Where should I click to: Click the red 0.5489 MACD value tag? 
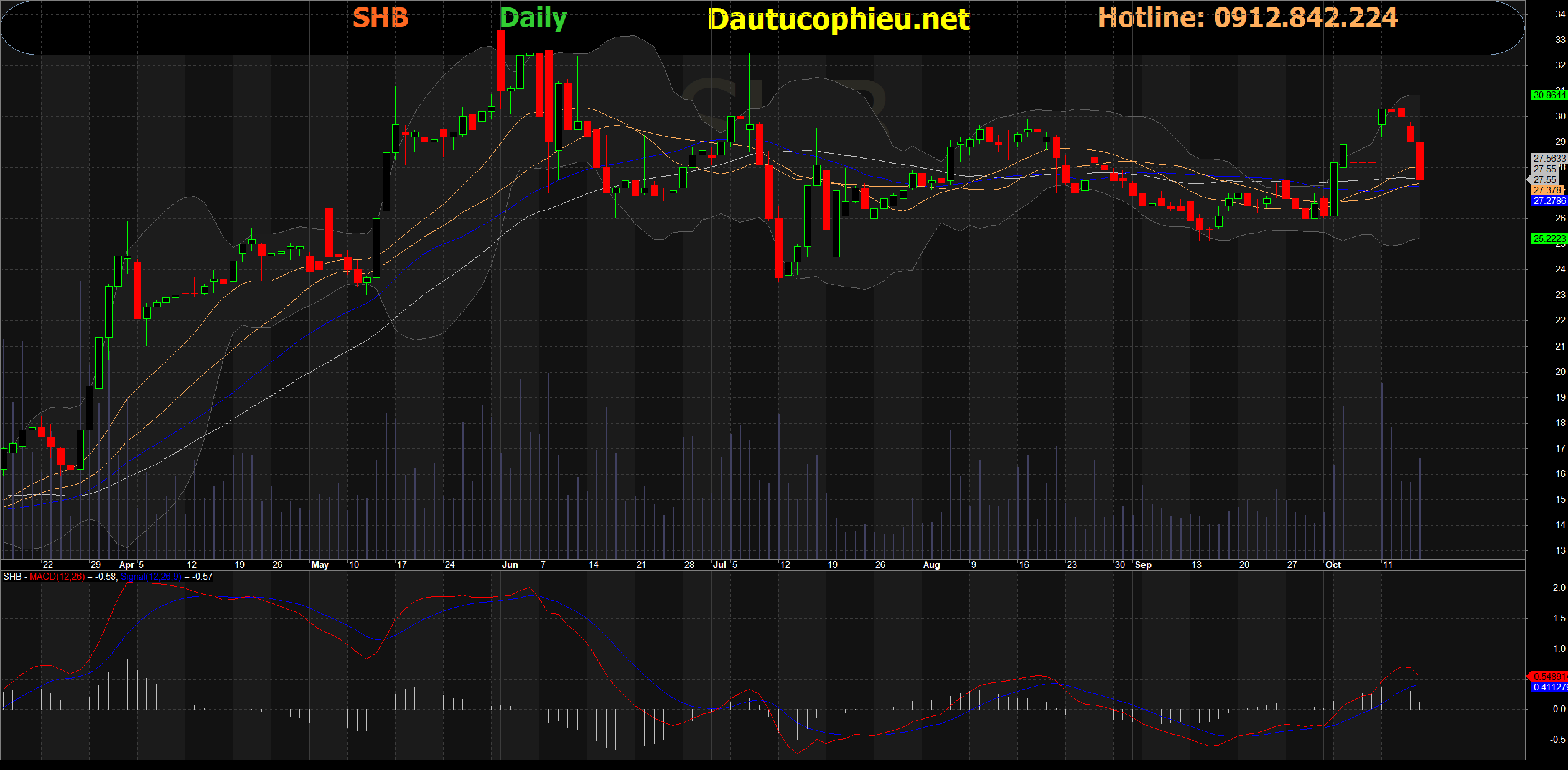click(x=1549, y=676)
